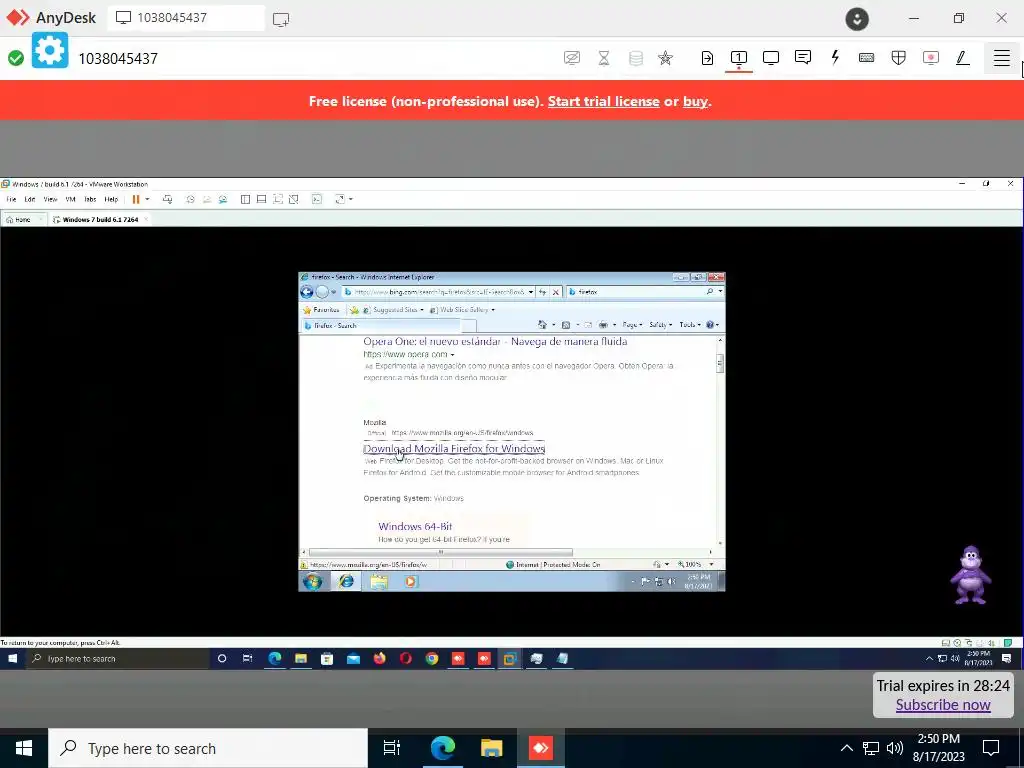The height and width of the screenshot is (768, 1024).
Task: Click IE Home toolbar icon
Action: (x=542, y=325)
